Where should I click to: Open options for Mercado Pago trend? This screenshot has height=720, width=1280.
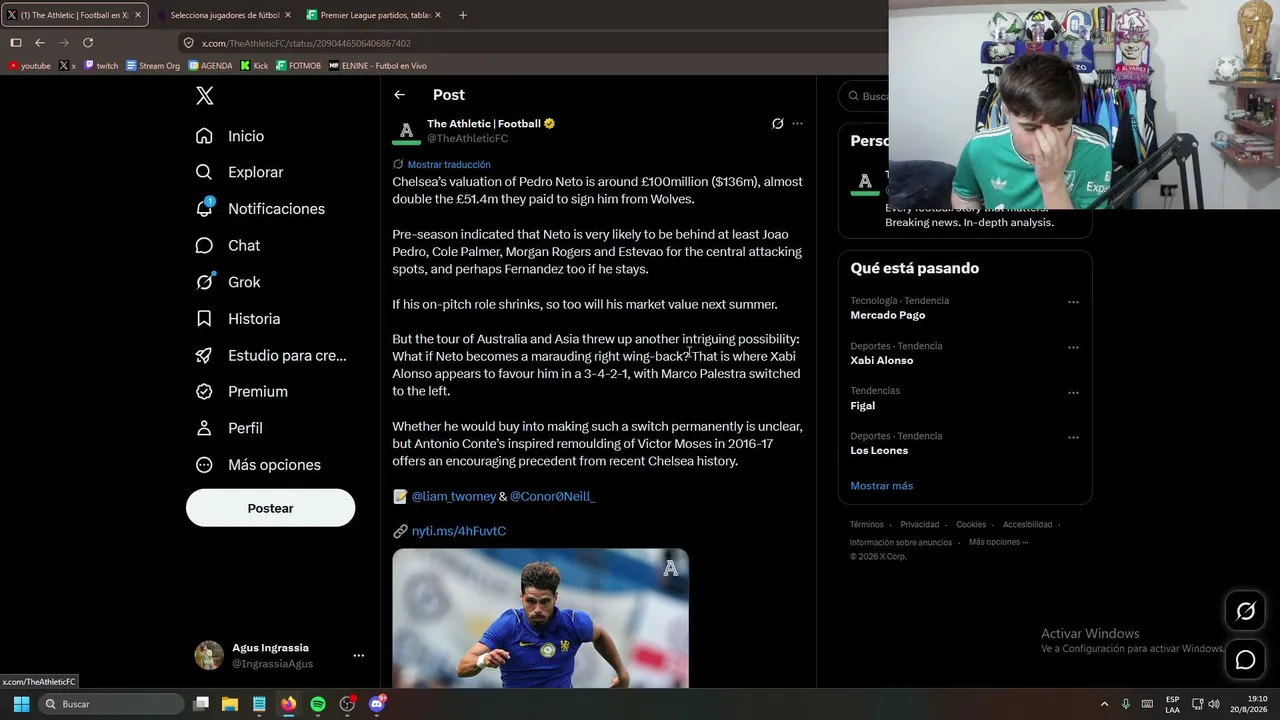point(1073,302)
